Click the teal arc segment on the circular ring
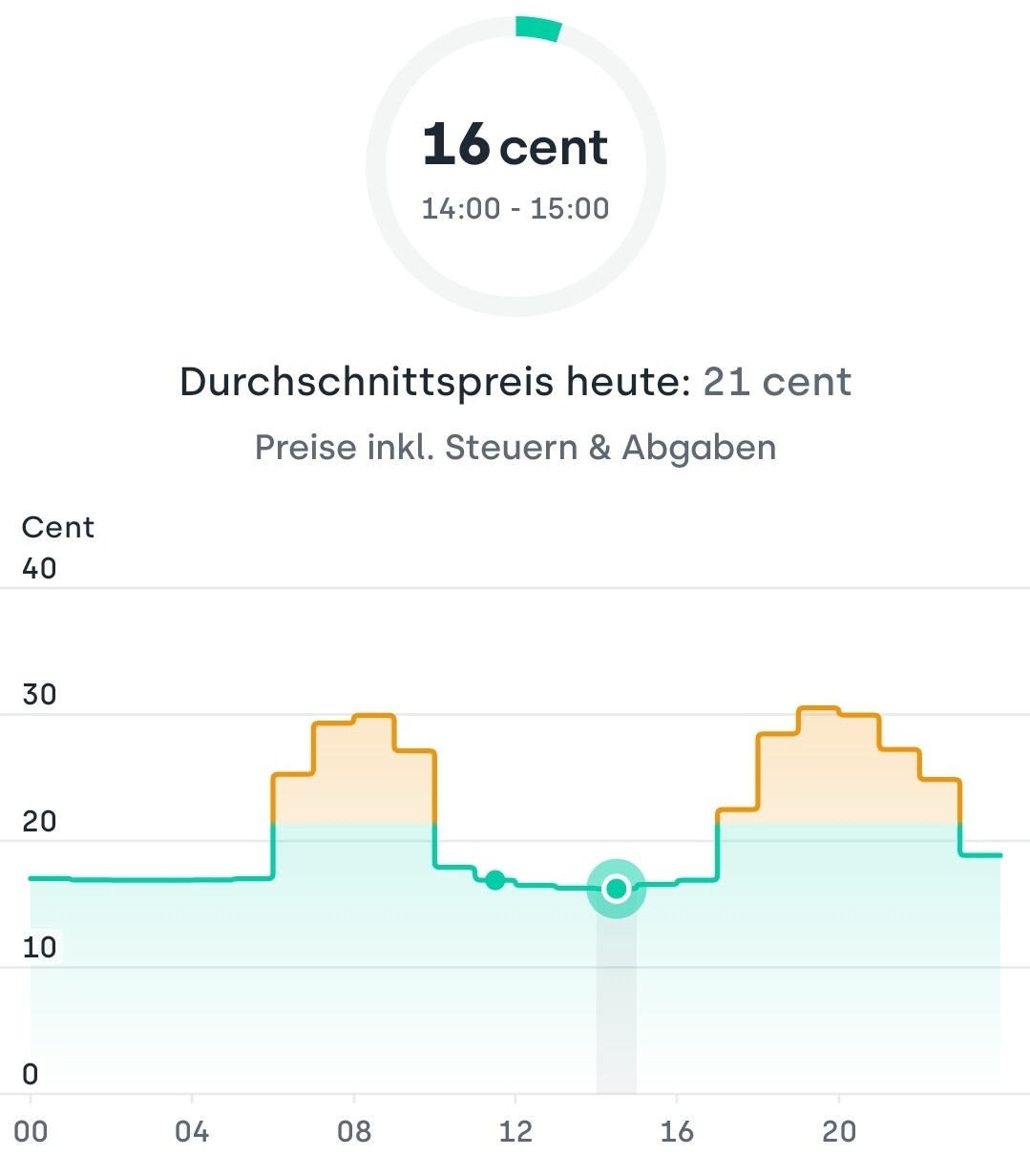The image size is (1030, 1176). (x=537, y=29)
